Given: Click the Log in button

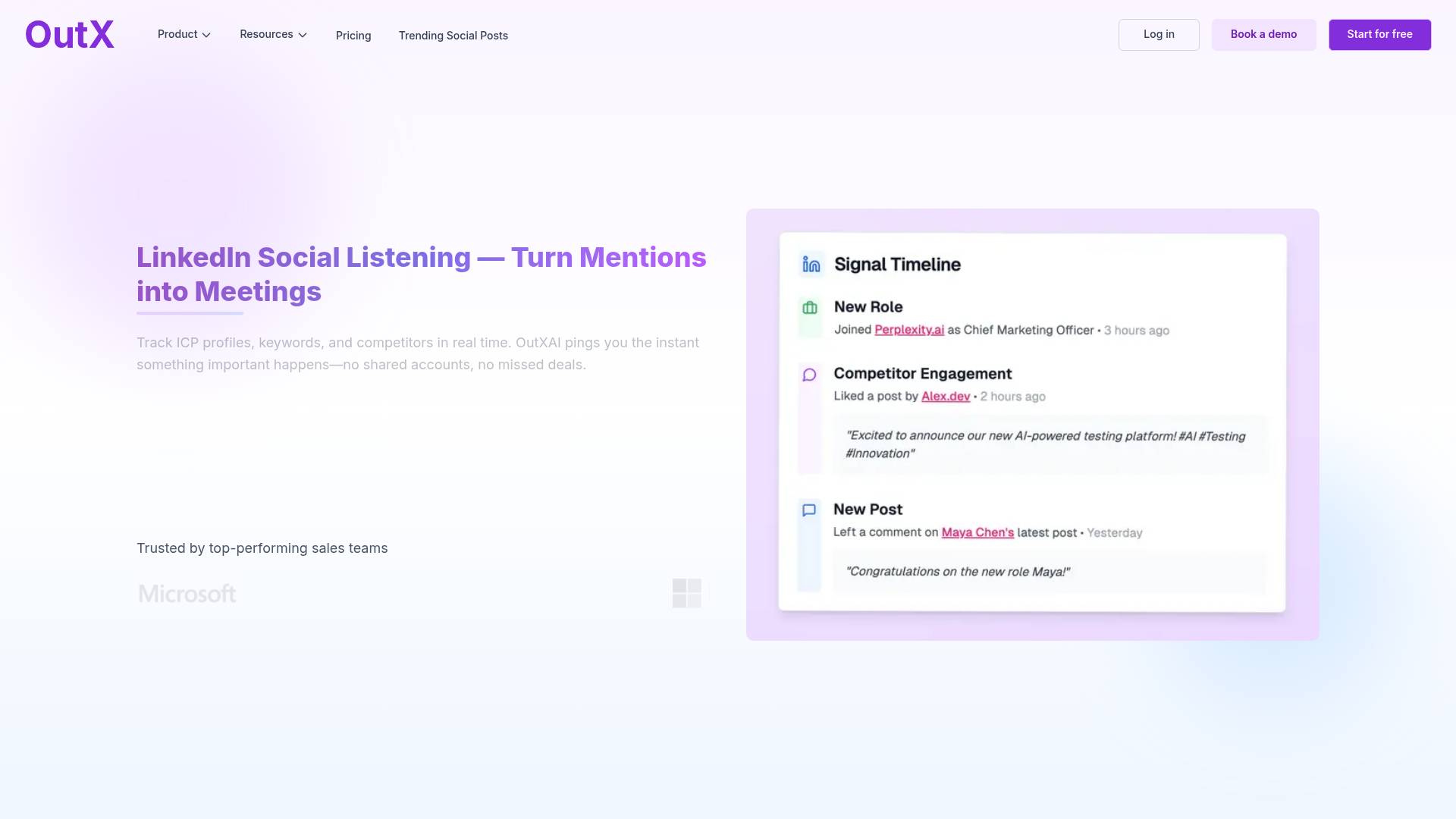Looking at the screenshot, I should [x=1159, y=35].
